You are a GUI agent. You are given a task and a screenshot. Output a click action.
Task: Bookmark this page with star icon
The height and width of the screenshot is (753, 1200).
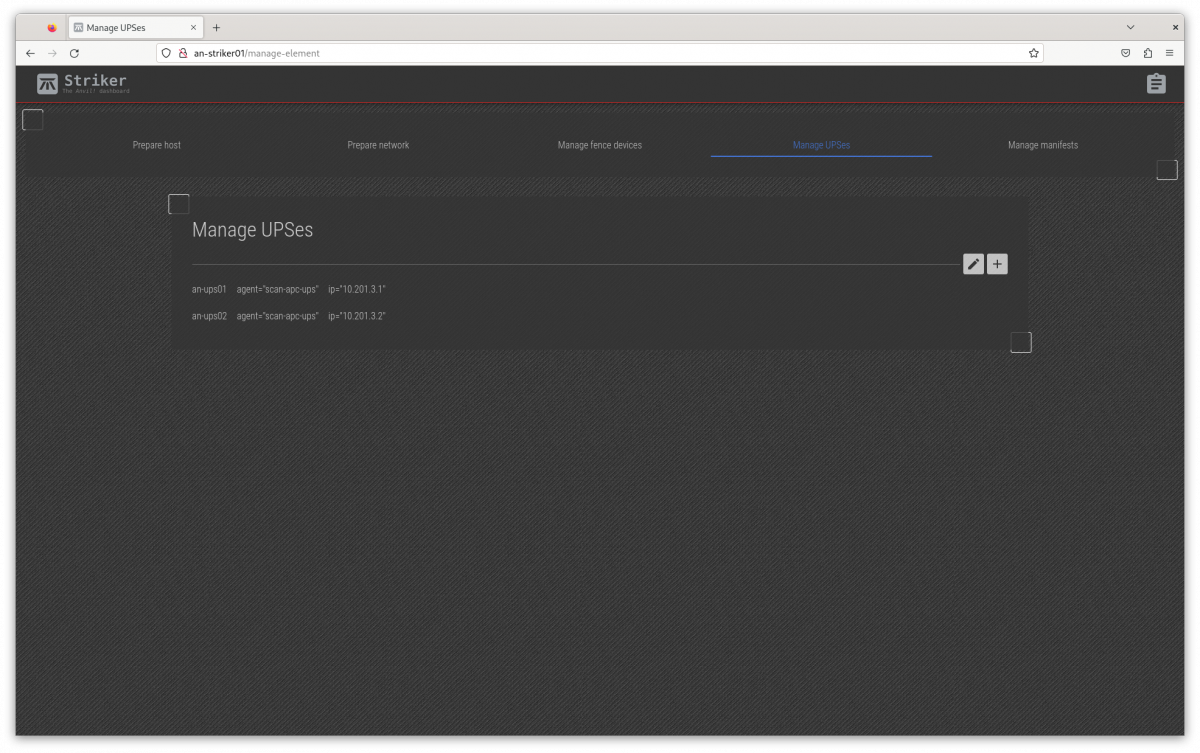click(1033, 53)
